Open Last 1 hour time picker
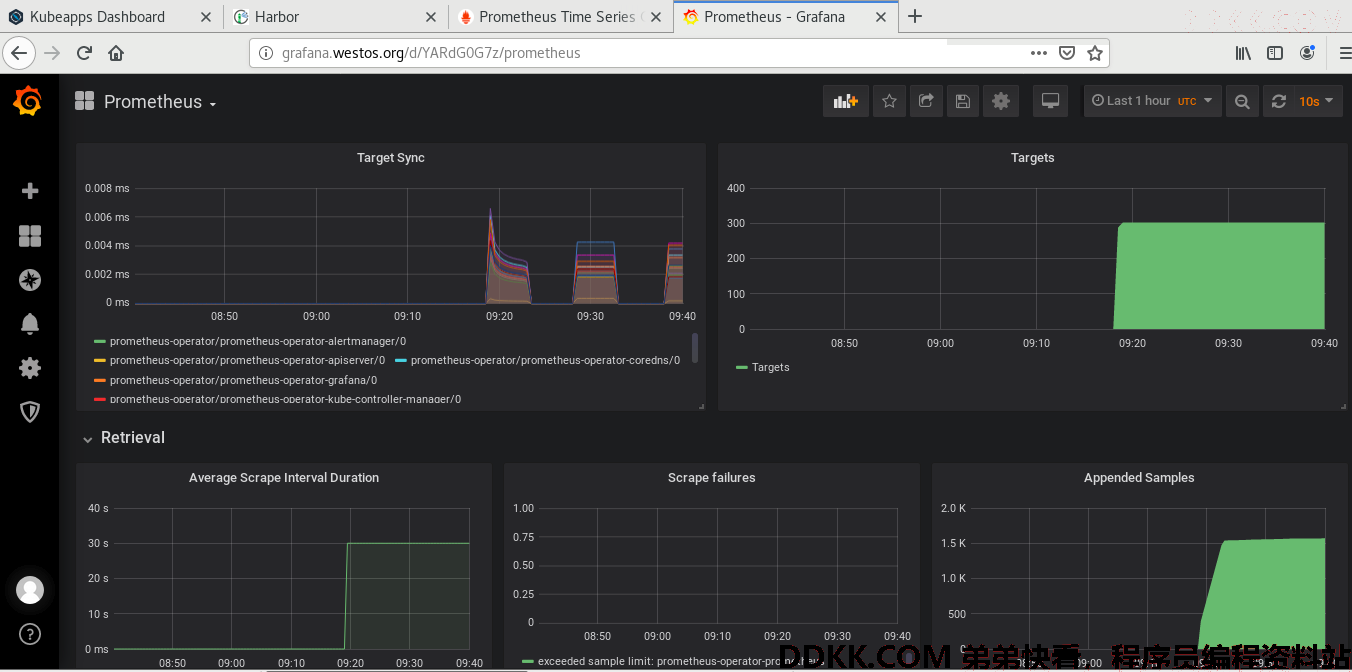Viewport: 1352px width, 672px height. [x=1152, y=101]
